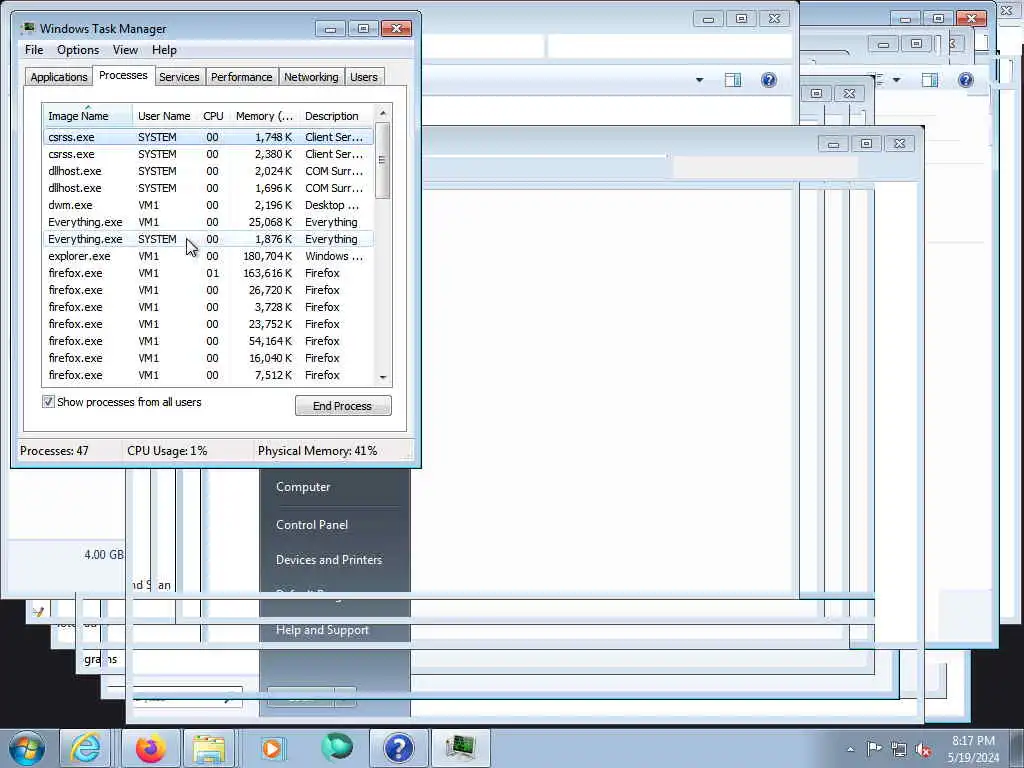This screenshot has width=1024, height=768.
Task: Sort by Description column header
Action: point(336,116)
